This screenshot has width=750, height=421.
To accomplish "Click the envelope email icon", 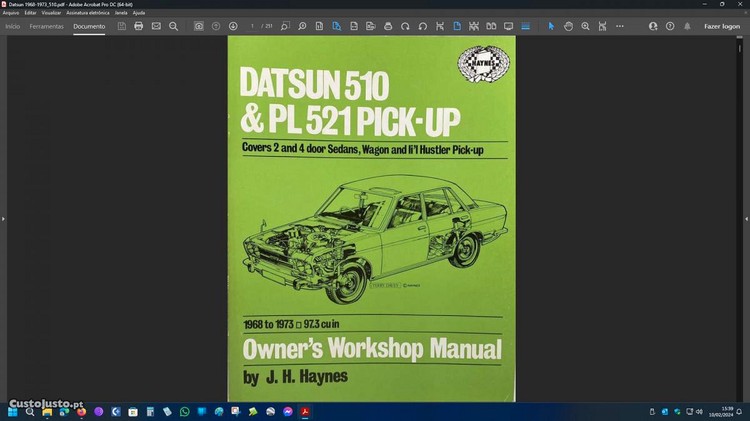I will (156, 26).
